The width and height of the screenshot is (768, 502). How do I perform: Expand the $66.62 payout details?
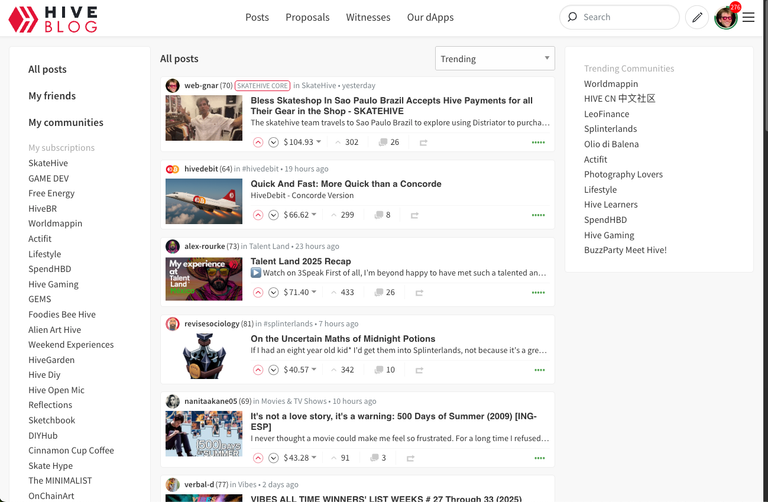300,215
